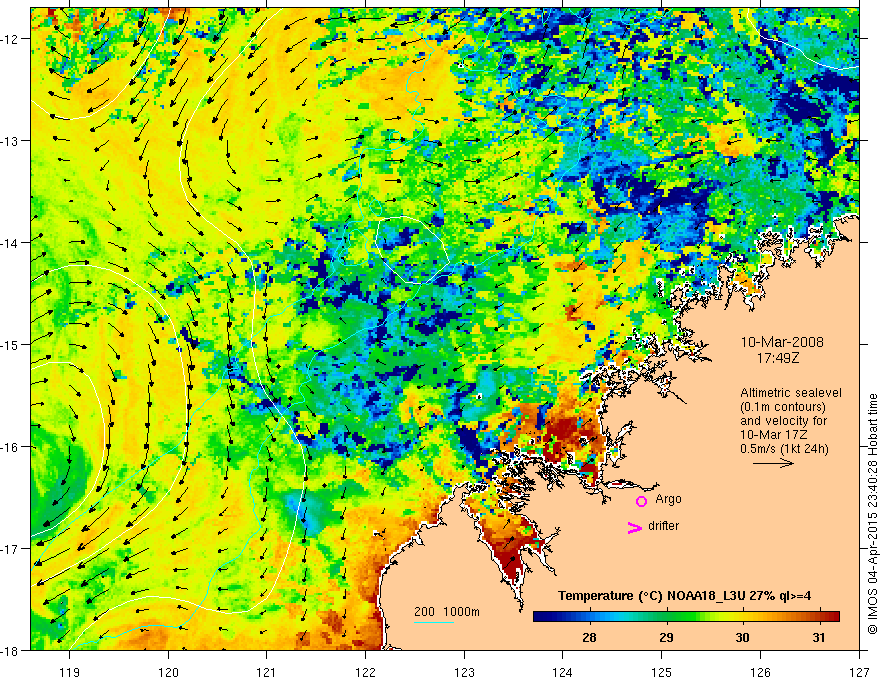
Task: Click longitude axis label 123
Action: (x=464, y=672)
